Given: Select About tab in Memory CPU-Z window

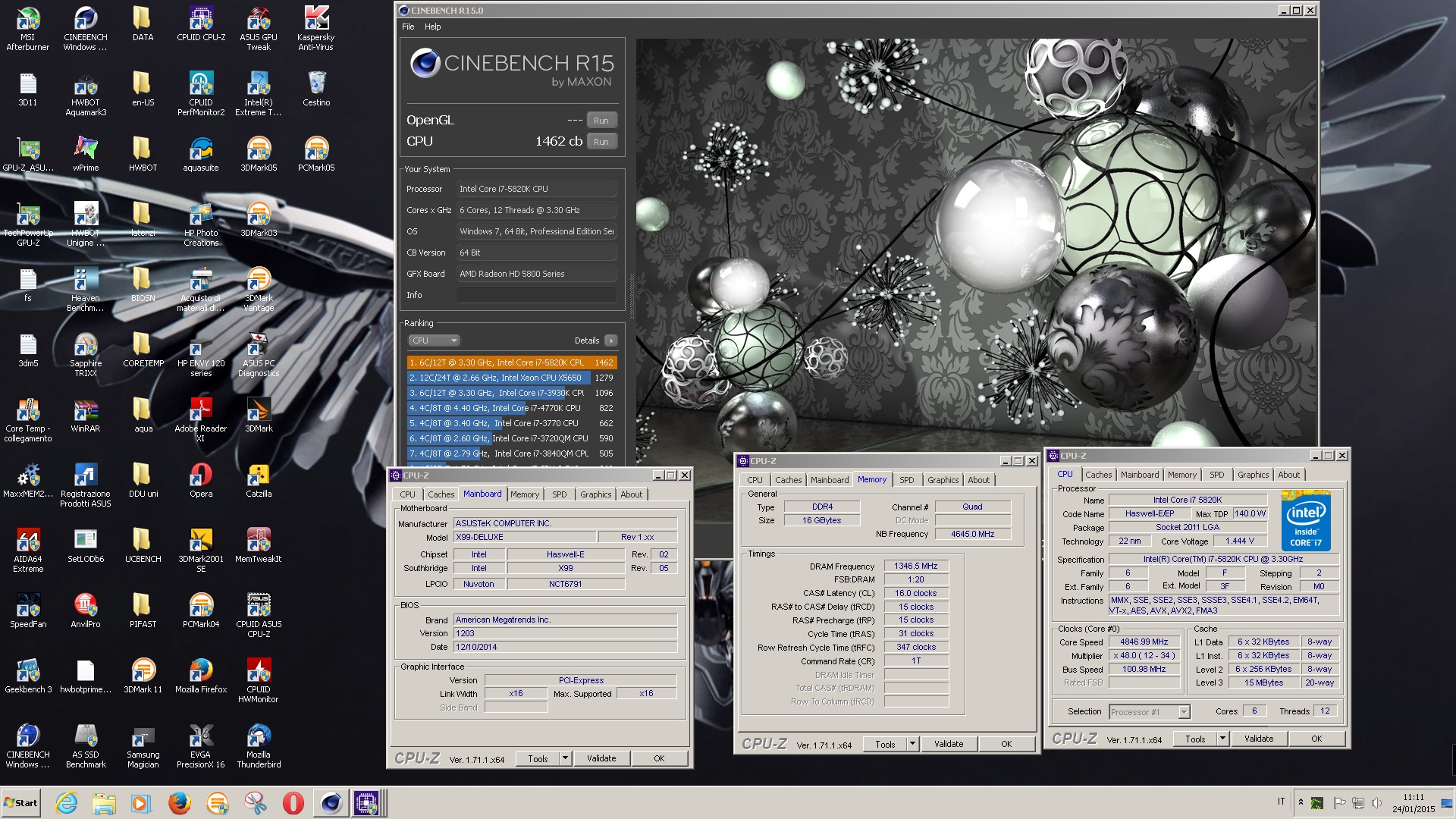Looking at the screenshot, I should pyautogui.click(x=978, y=480).
